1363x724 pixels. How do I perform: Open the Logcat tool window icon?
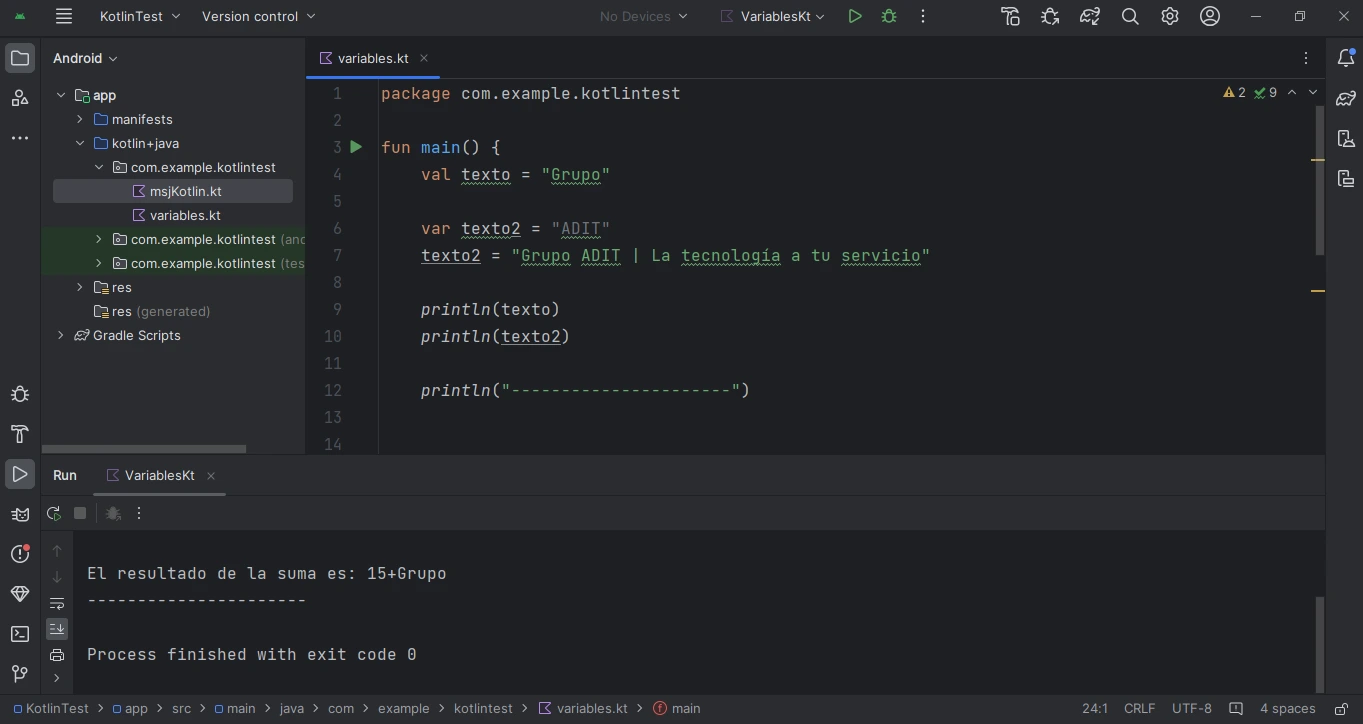click(20, 514)
